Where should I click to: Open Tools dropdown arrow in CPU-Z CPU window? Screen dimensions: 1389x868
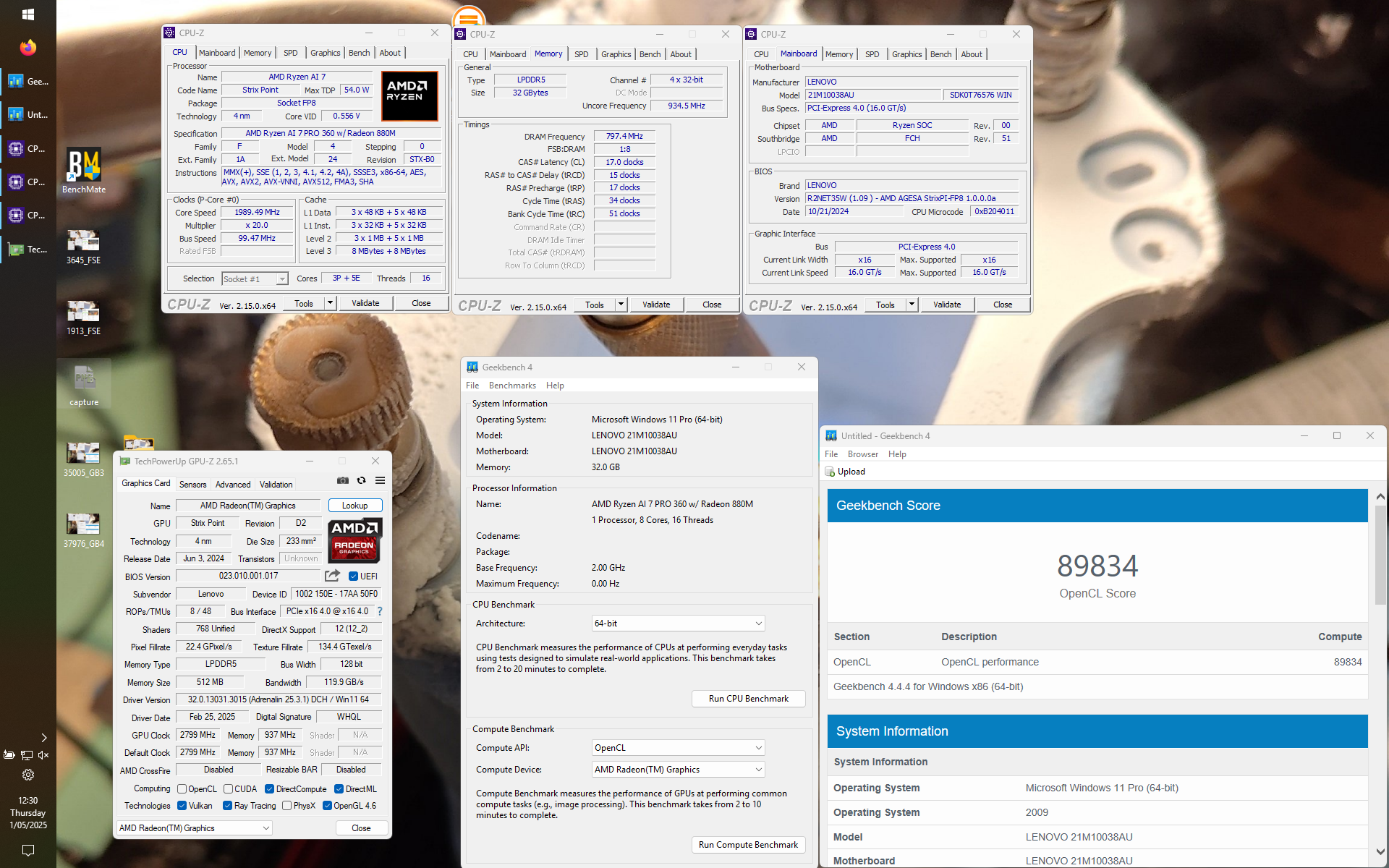click(x=330, y=303)
